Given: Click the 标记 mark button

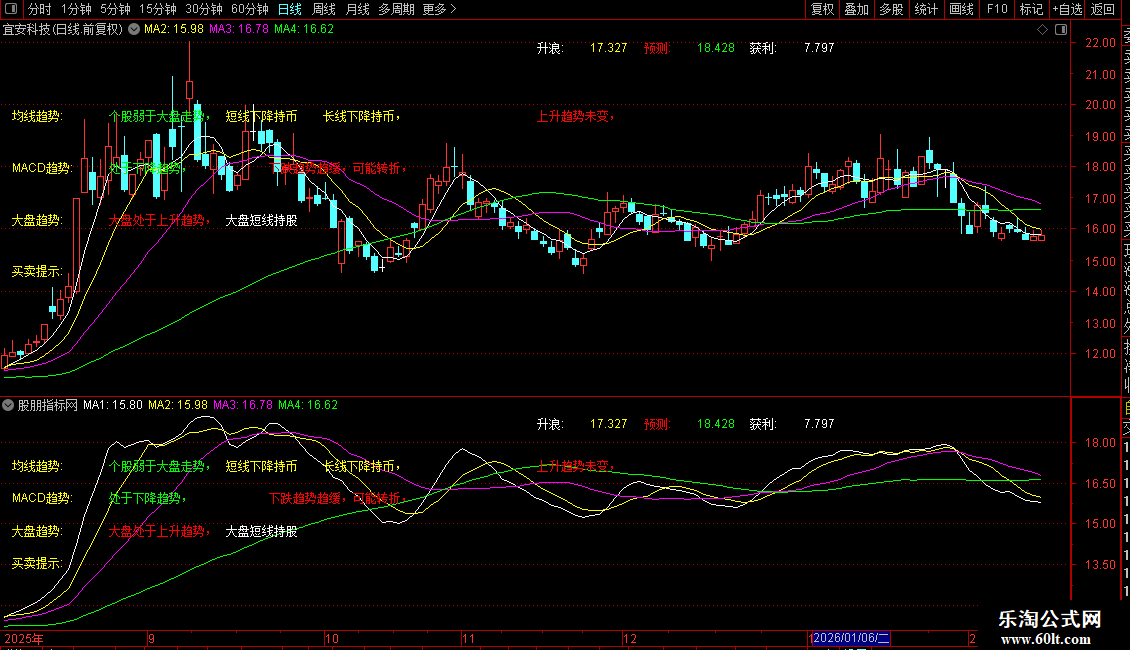Looking at the screenshot, I should (1031, 9).
